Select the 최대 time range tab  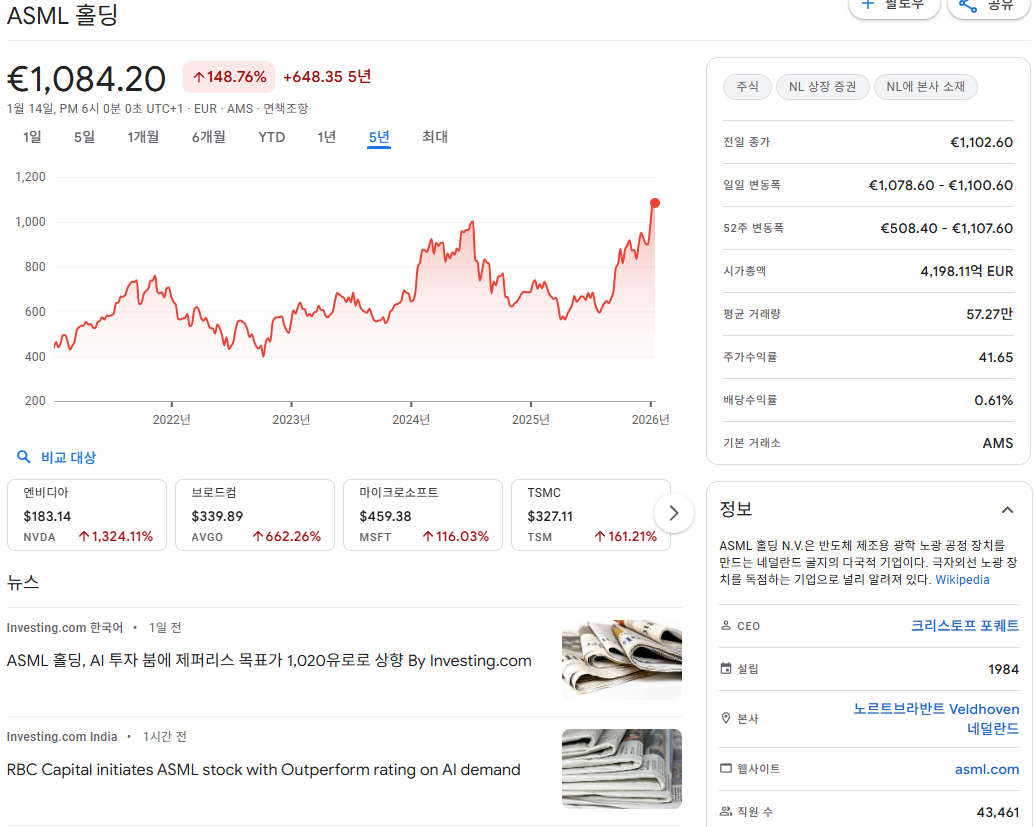pos(435,137)
